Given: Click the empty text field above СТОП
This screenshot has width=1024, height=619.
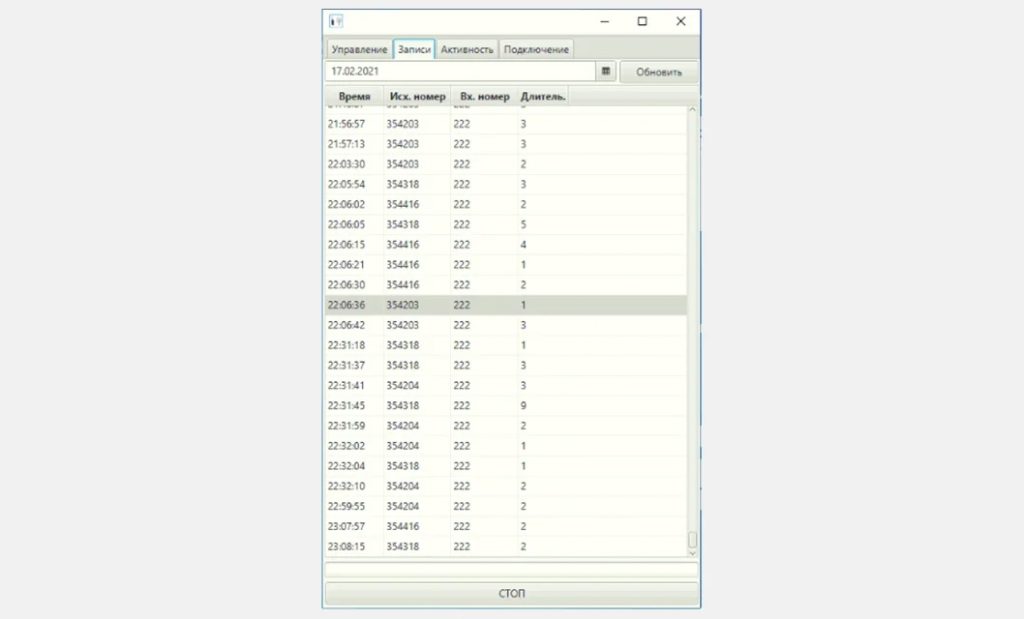Looking at the screenshot, I should [511, 570].
